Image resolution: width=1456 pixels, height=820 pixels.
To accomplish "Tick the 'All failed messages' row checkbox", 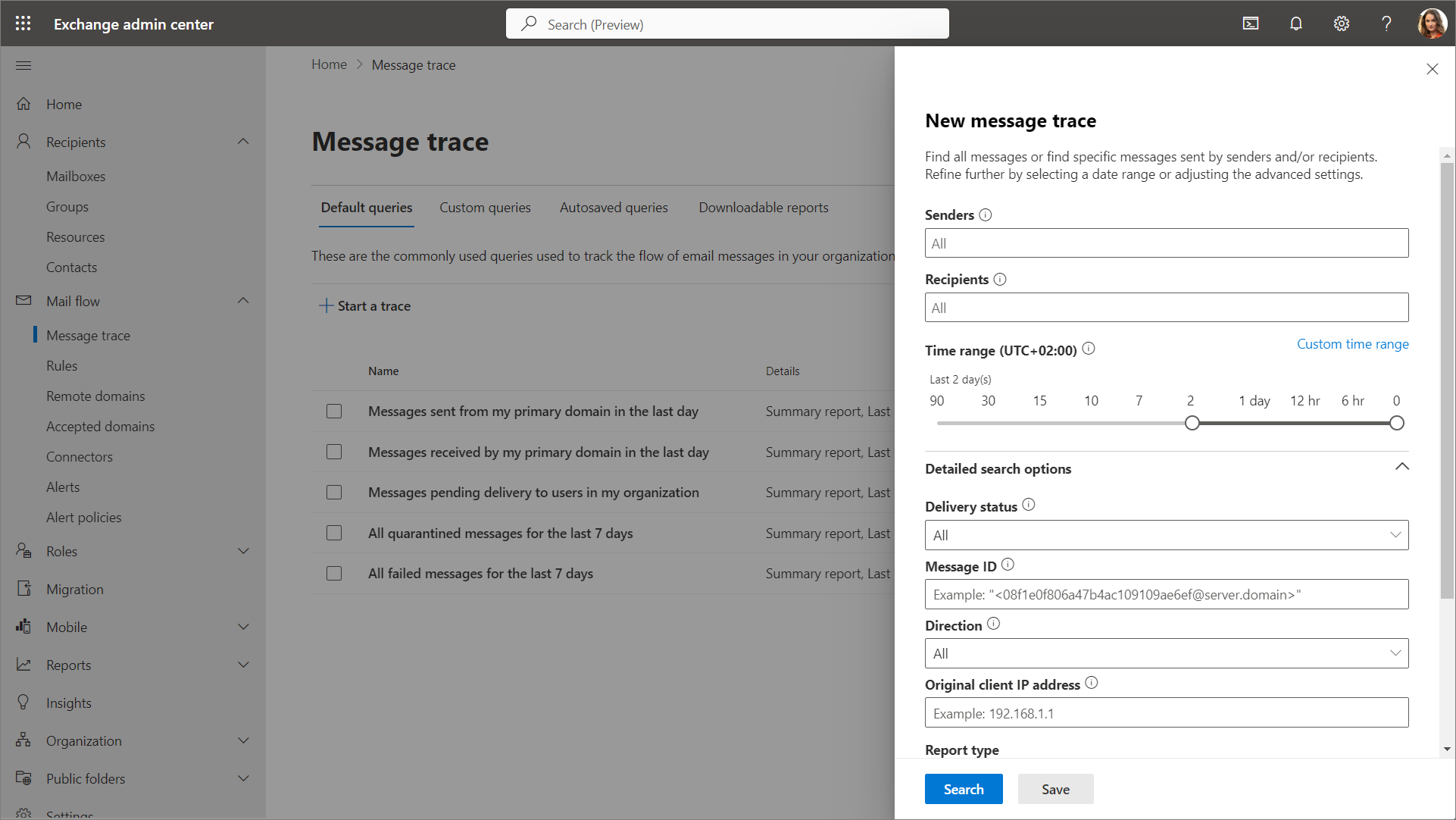I will (334, 574).
